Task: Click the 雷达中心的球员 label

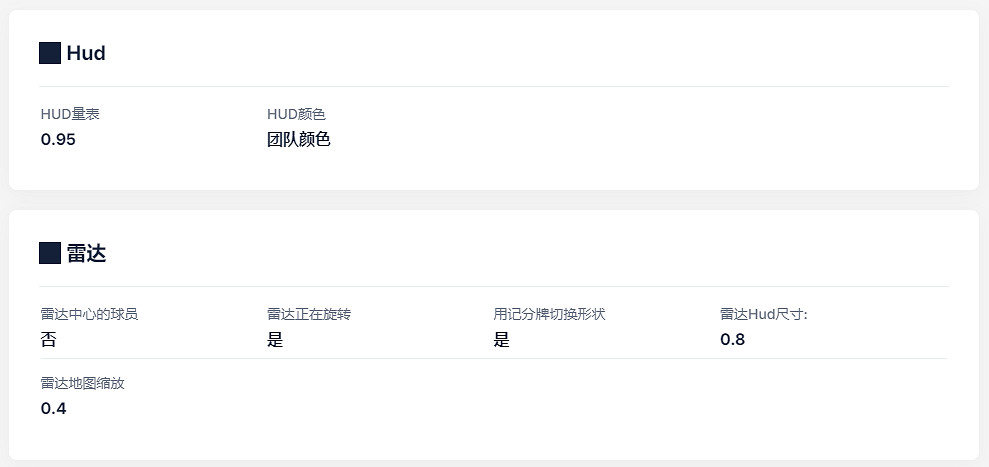Action: pyautogui.click(x=89, y=314)
